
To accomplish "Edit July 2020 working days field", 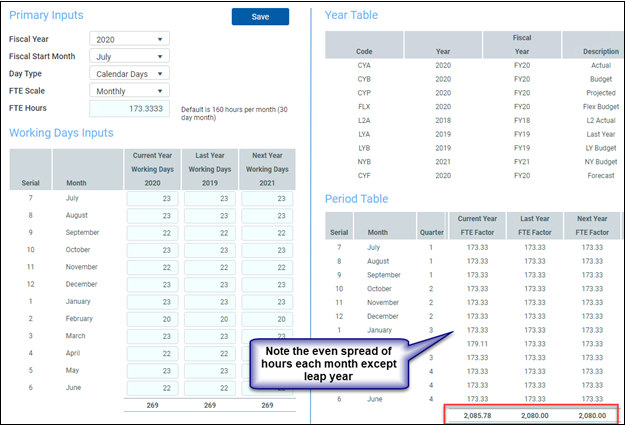I will tap(152, 200).
